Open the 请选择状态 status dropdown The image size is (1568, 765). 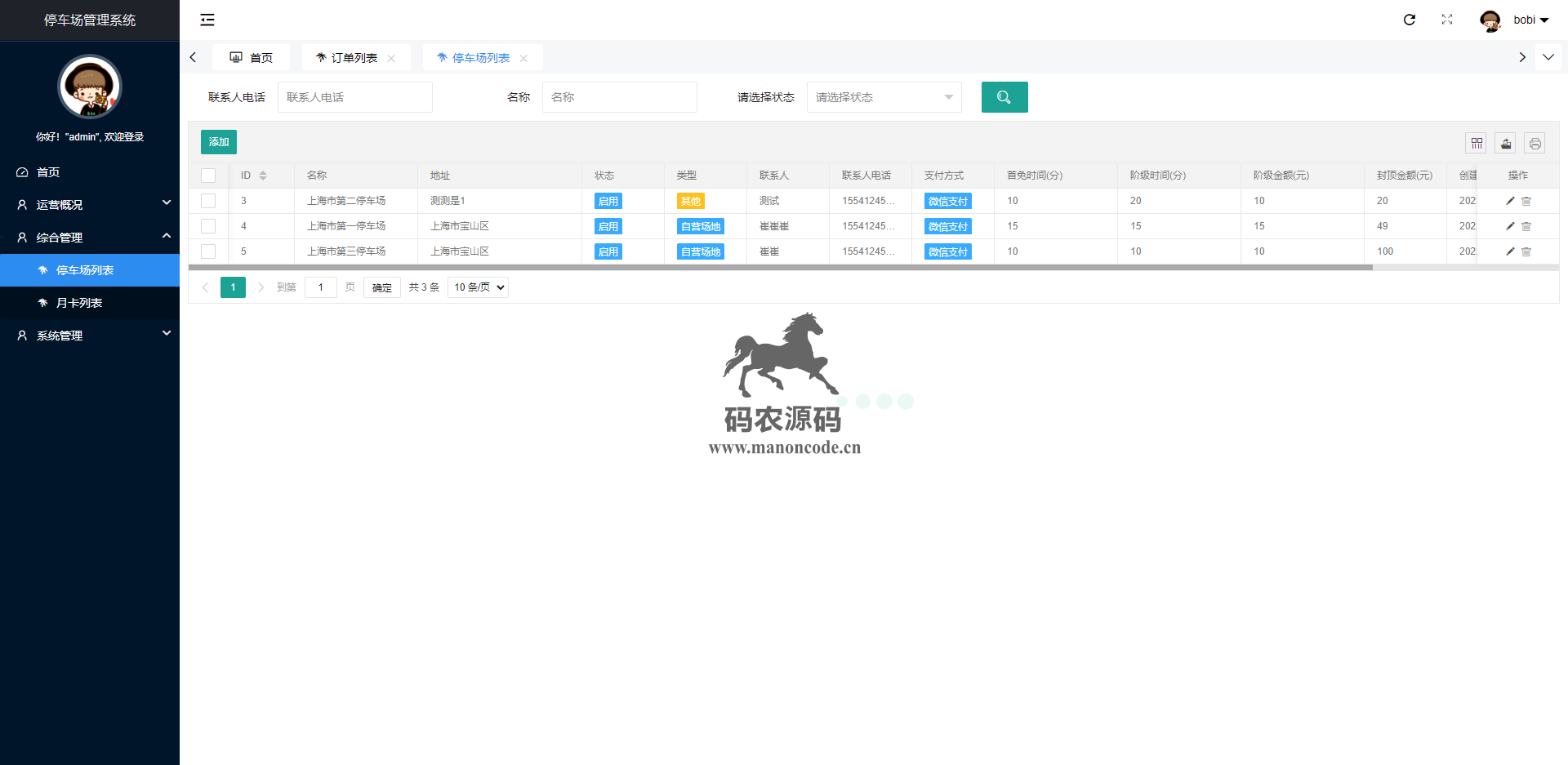pyautogui.click(x=884, y=96)
